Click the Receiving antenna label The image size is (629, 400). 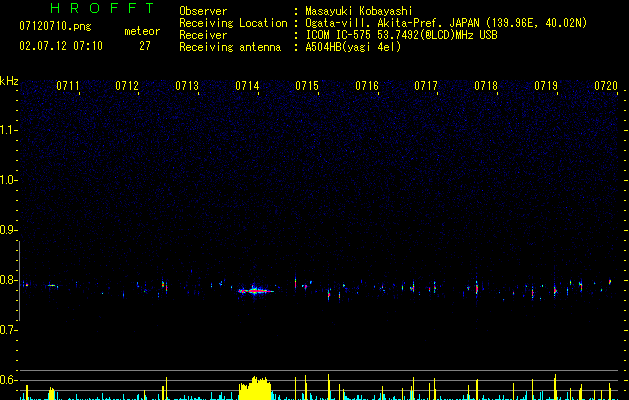click(x=230, y=47)
